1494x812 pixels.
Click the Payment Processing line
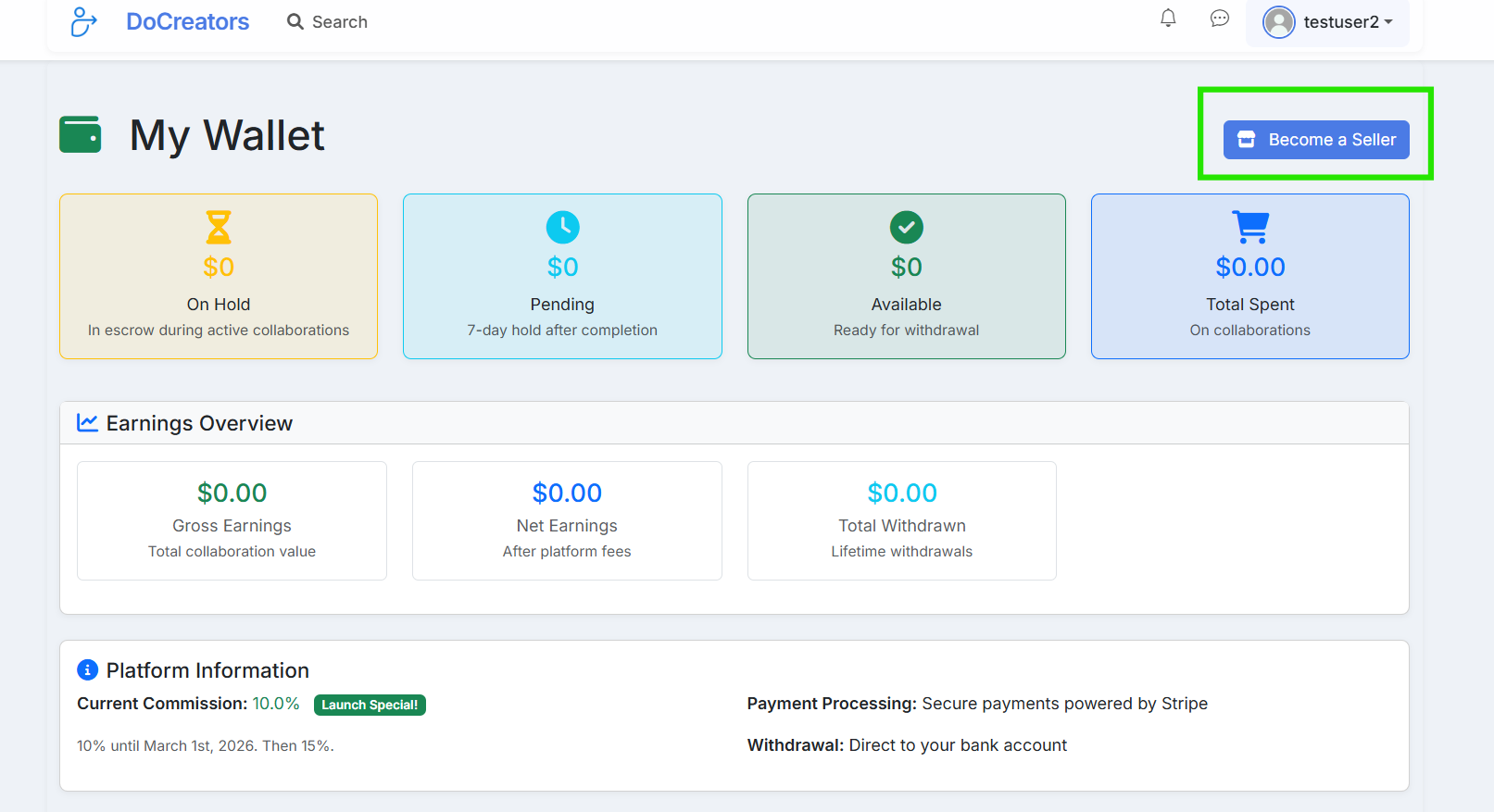pyautogui.click(x=977, y=704)
